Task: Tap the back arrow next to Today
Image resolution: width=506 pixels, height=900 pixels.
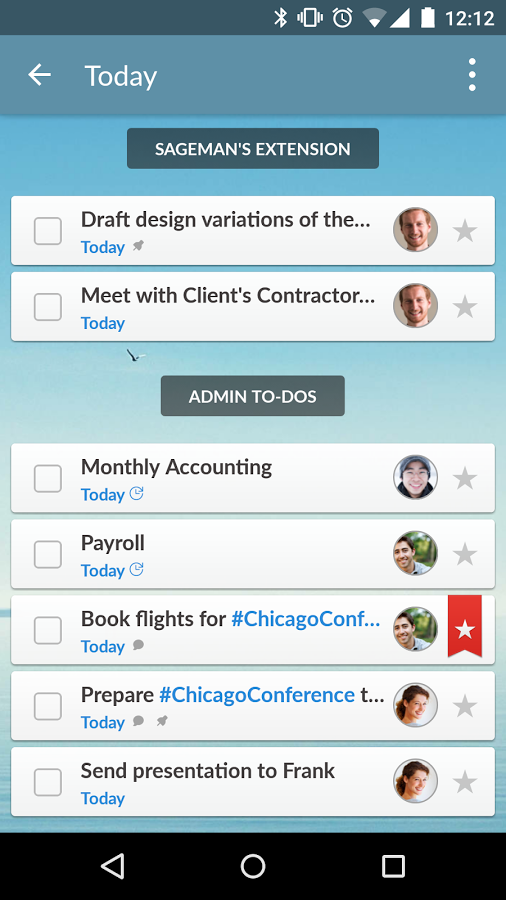Action: click(40, 75)
